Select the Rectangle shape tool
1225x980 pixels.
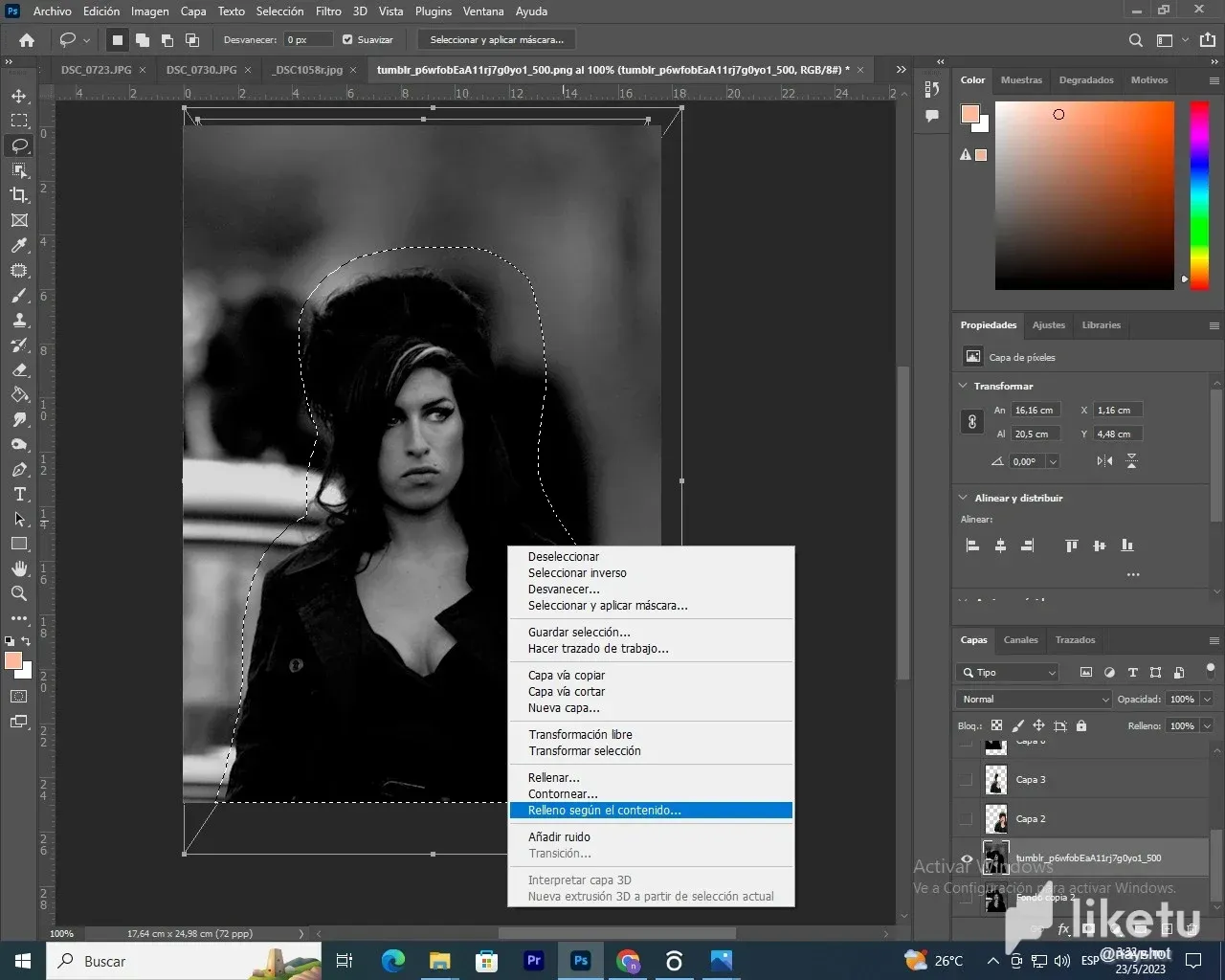click(x=19, y=544)
